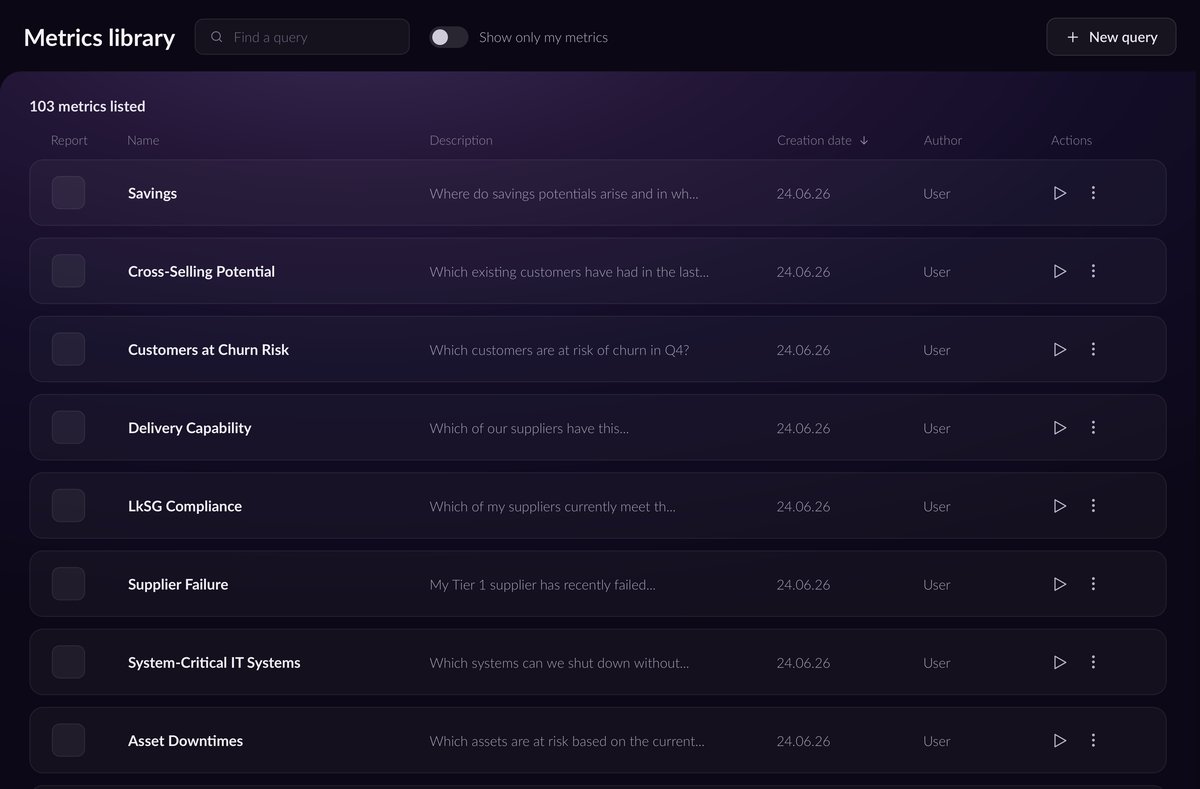
Task: Open the Customers at Churn Risk metric
Action: pyautogui.click(x=208, y=349)
